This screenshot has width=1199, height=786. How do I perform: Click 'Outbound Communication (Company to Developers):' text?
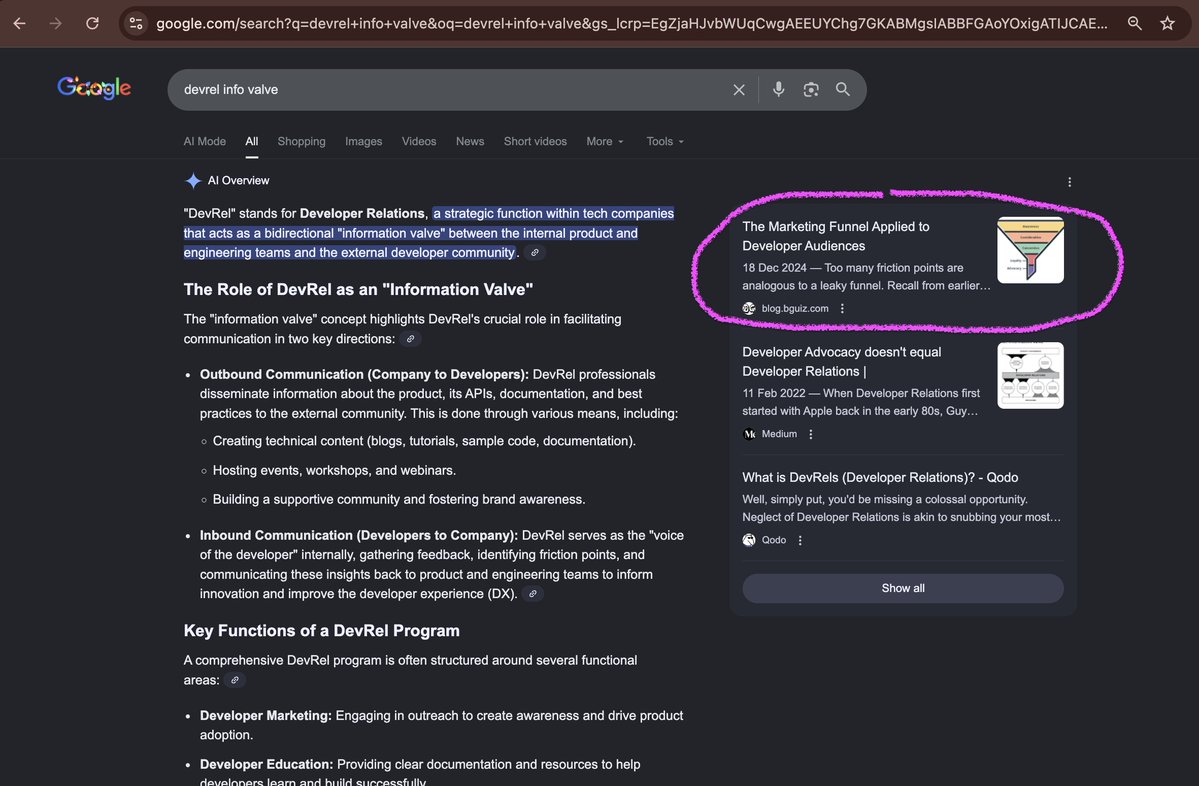coord(364,375)
